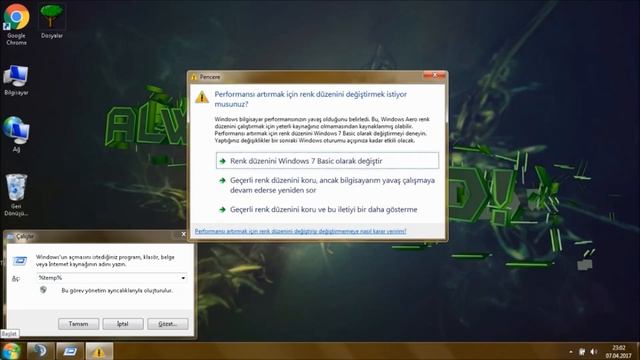The height and width of the screenshot is (360, 640).
Task: Open the performance color scheme help link
Action: click(x=300, y=231)
